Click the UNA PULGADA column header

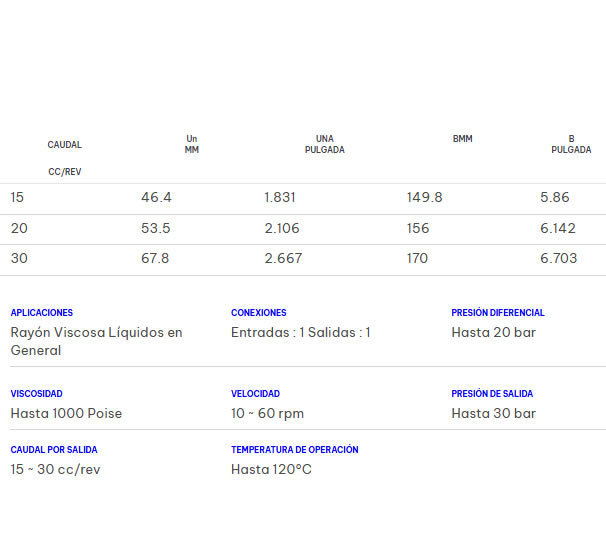click(324, 144)
